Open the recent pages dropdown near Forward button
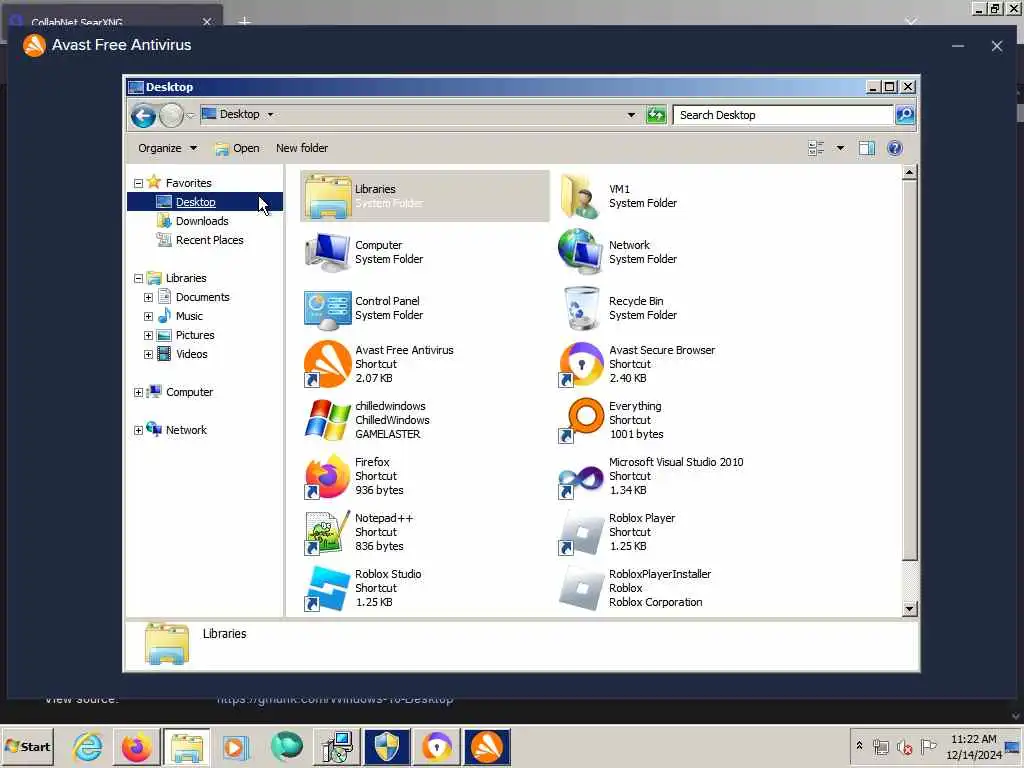The image size is (1024, 768). (190, 116)
